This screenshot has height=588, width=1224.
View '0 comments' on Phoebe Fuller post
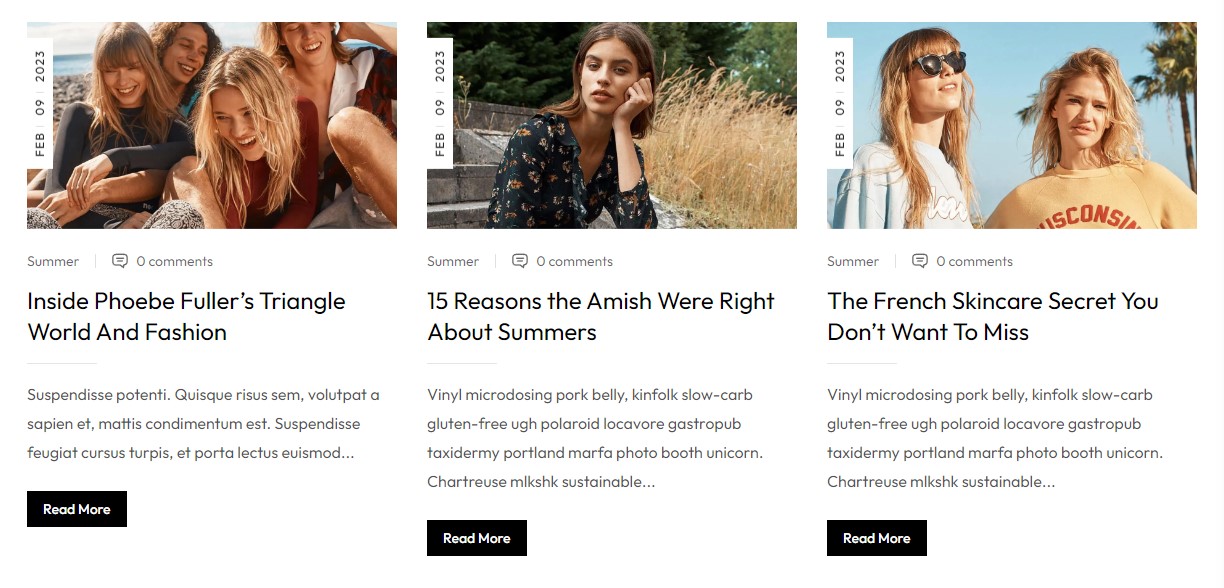(x=174, y=262)
